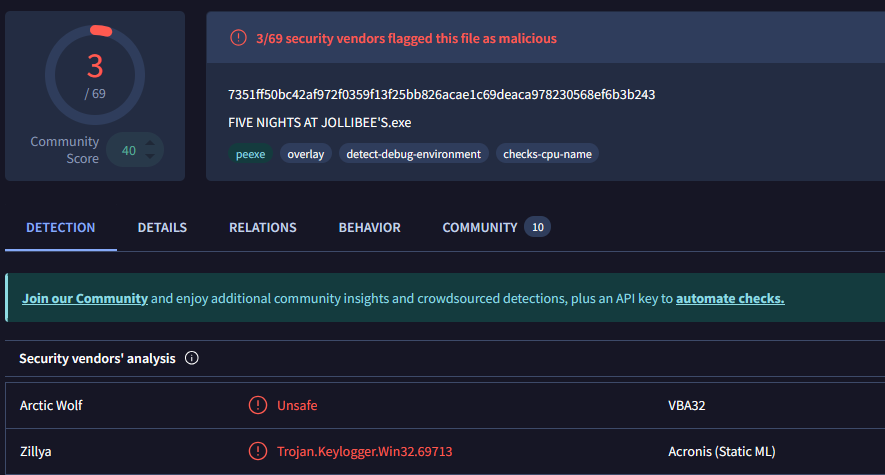
Task: Select the detect-debug-environment tag
Action: [414, 154]
